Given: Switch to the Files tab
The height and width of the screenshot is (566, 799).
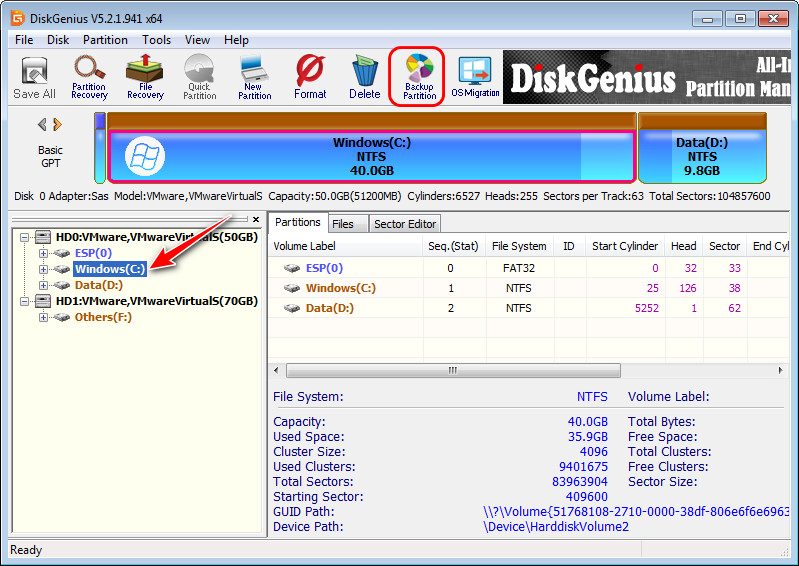Looking at the screenshot, I should click(348, 224).
